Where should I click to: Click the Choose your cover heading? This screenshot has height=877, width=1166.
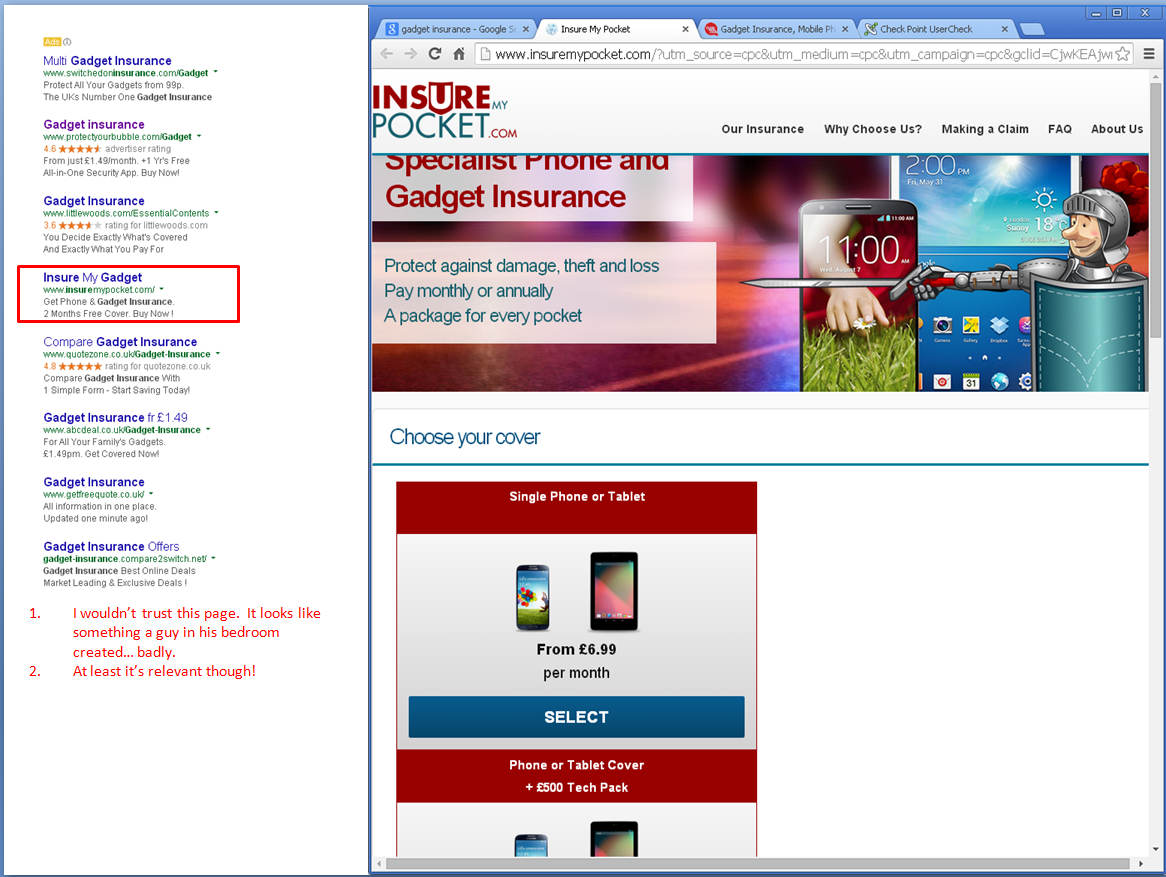(465, 437)
